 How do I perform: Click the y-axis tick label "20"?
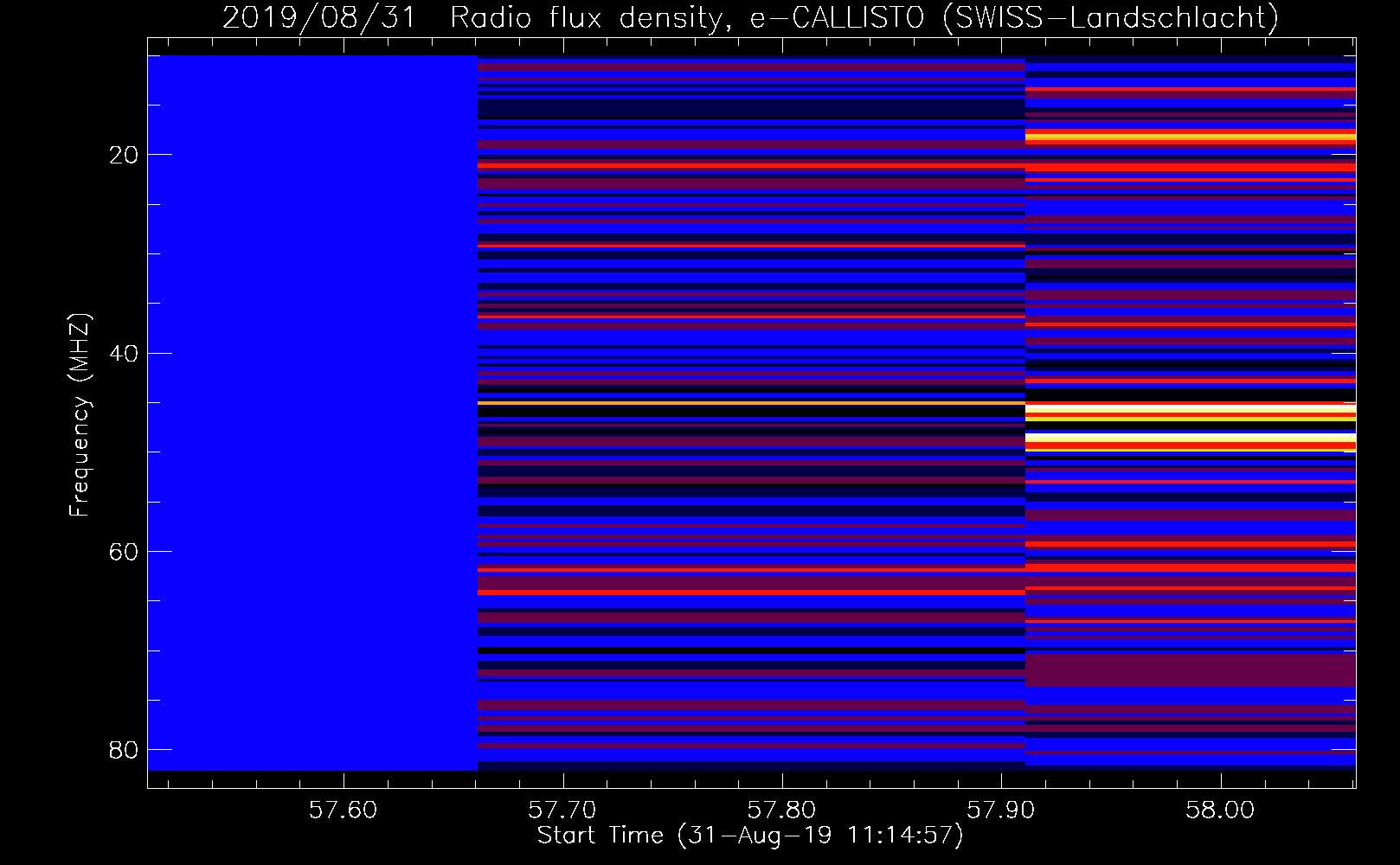click(124, 155)
